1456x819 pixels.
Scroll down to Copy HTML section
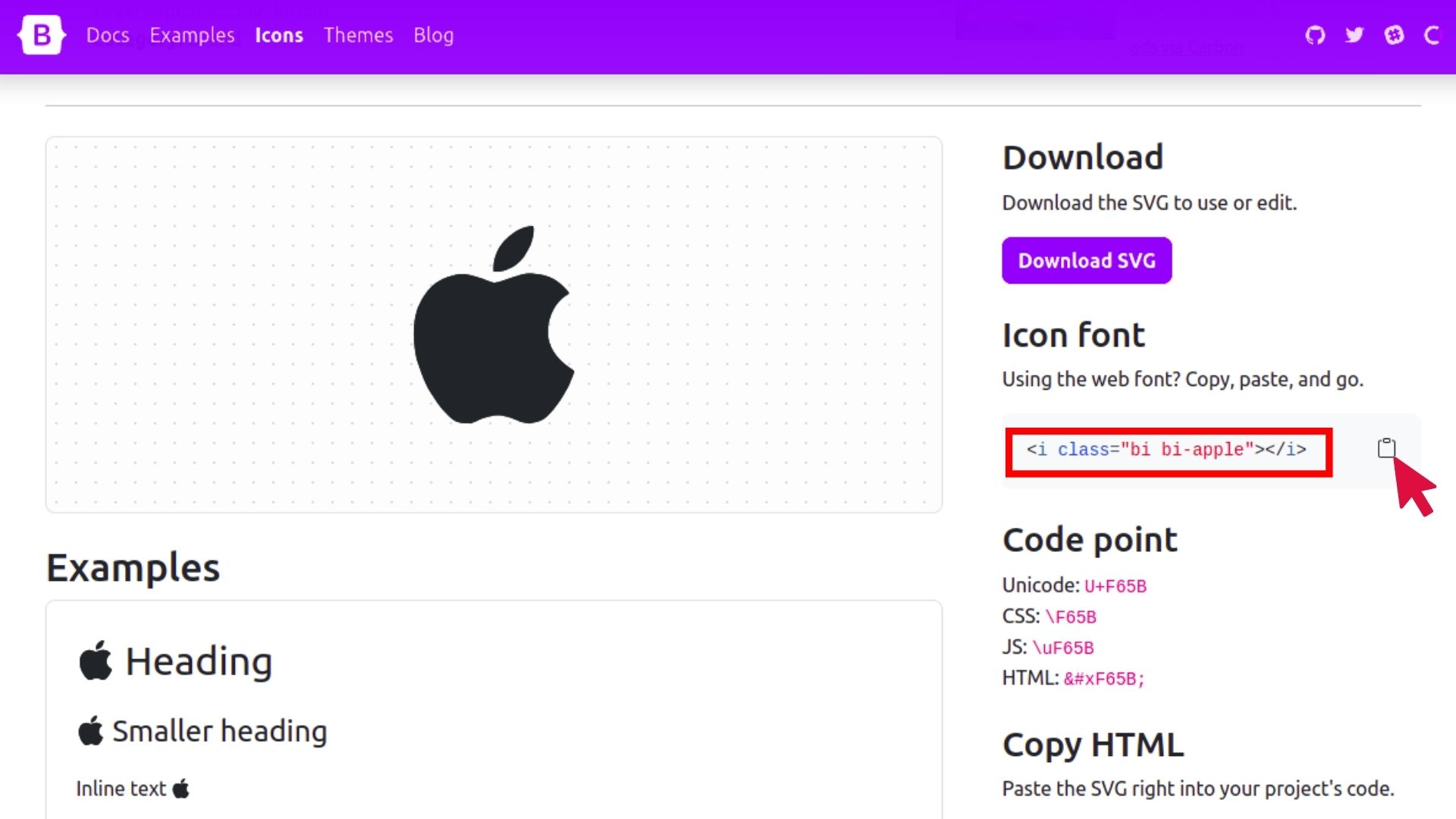point(1093,742)
